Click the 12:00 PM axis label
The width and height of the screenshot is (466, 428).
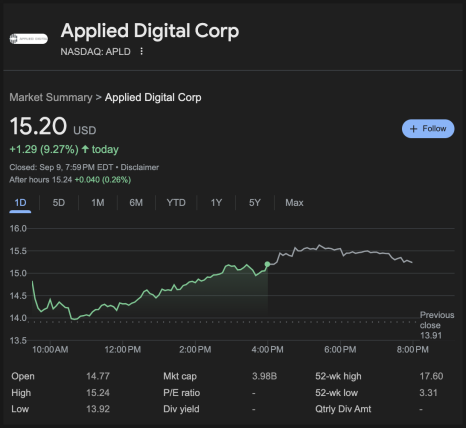pos(123,349)
